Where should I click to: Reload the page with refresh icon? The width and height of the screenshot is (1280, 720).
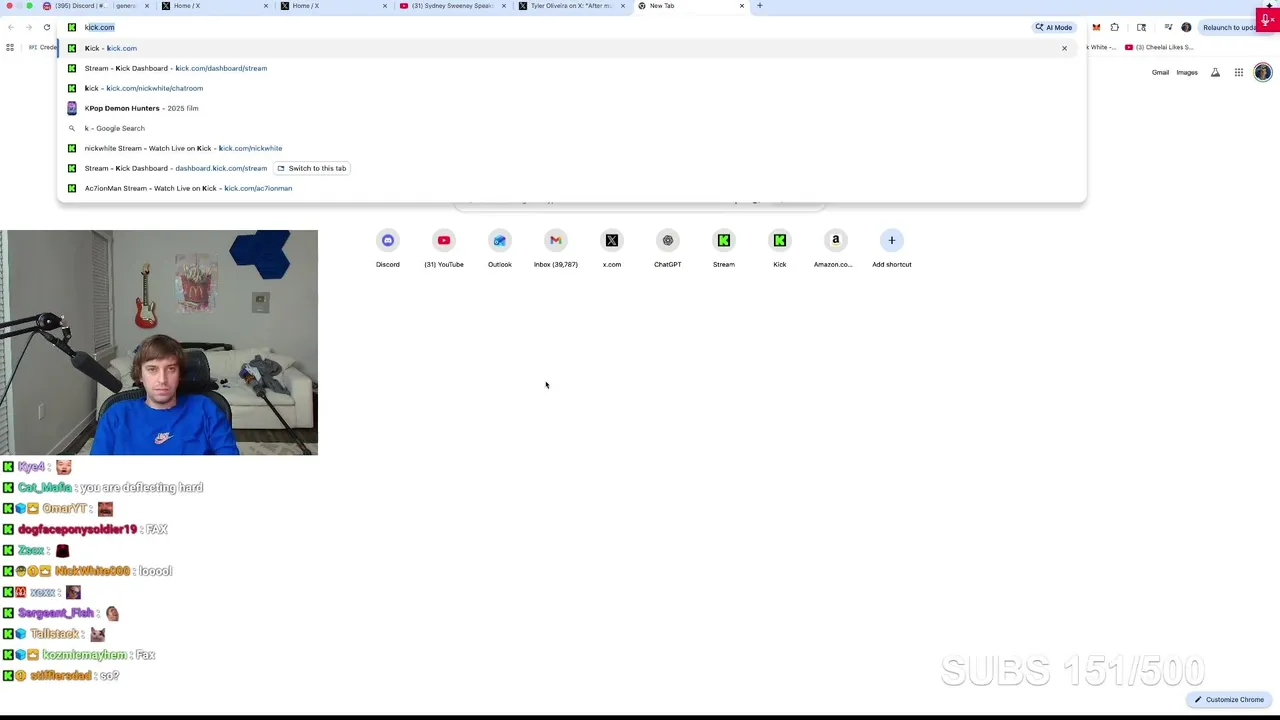[46, 27]
